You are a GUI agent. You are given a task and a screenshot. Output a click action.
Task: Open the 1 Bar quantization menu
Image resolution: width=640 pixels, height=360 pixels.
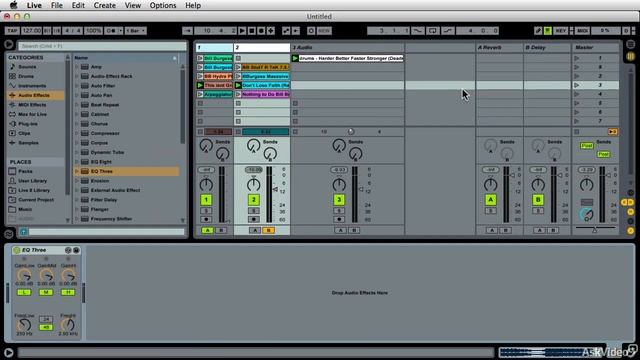[x=136, y=31]
